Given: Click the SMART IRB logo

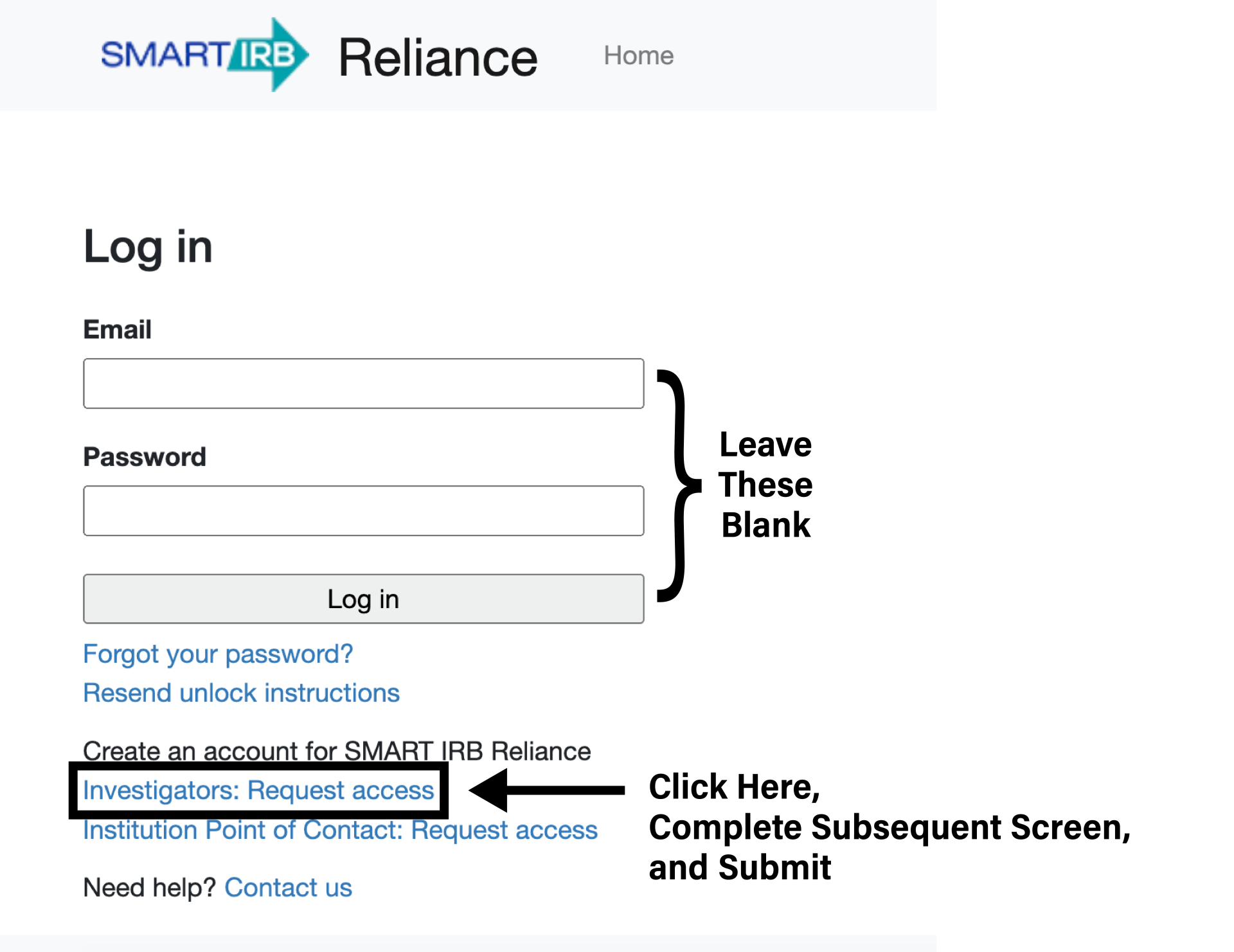Looking at the screenshot, I should coord(204,55).
